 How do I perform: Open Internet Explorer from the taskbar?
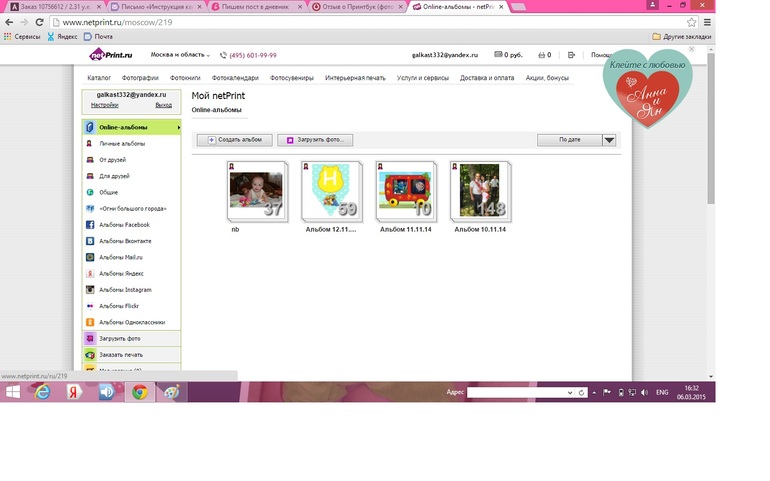coord(43,392)
